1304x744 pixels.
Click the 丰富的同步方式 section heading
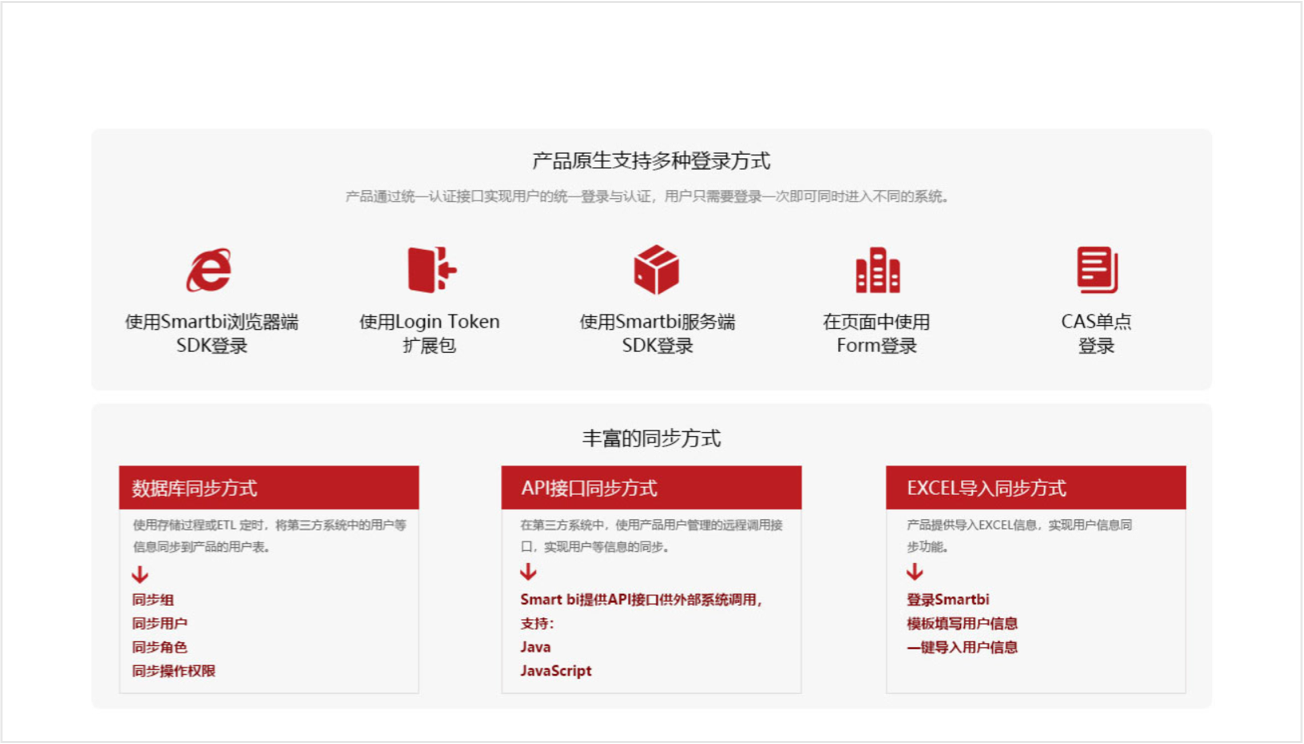coord(651,438)
